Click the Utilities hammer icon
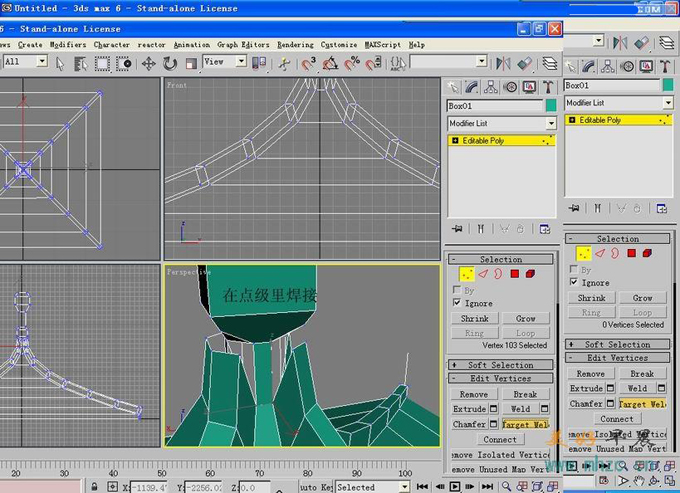Screen dimensions: 680x493 coord(548,87)
